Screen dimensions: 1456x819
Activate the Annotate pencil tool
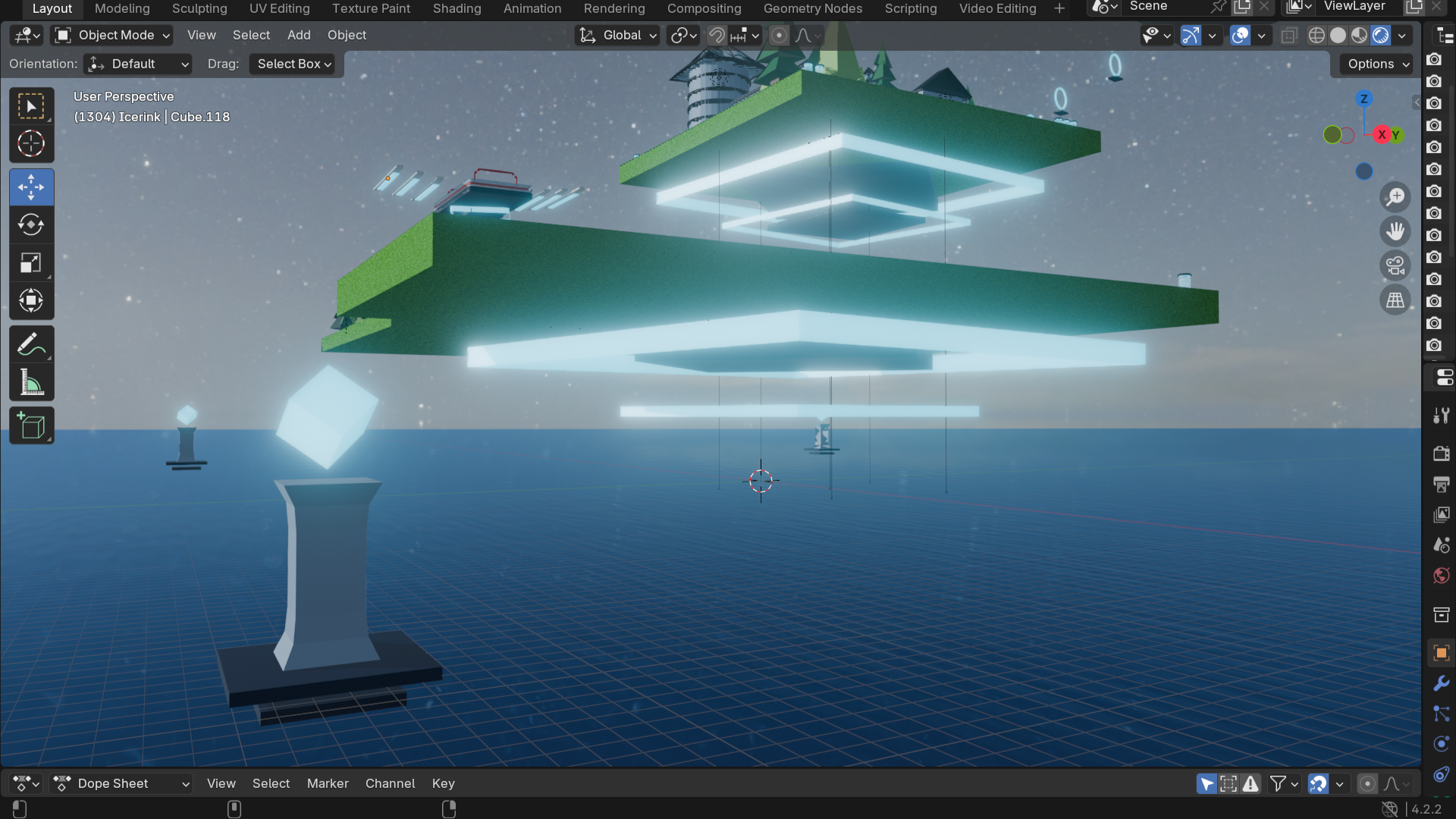tap(31, 344)
